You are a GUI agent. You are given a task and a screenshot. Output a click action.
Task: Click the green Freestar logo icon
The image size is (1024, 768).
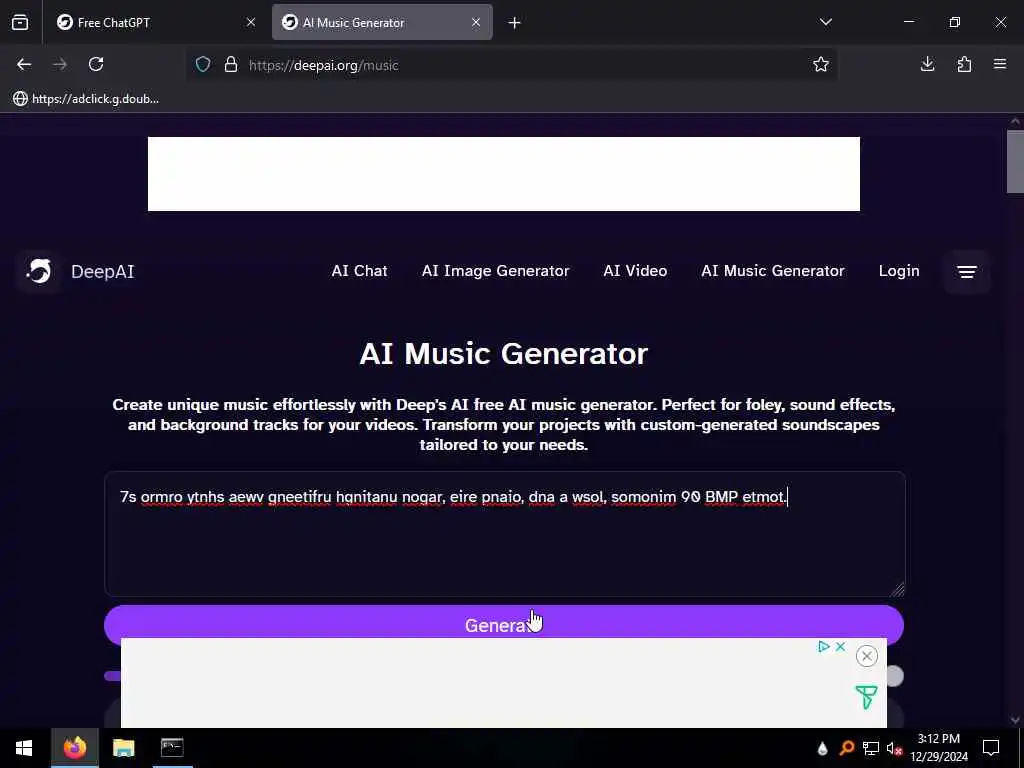point(866,697)
